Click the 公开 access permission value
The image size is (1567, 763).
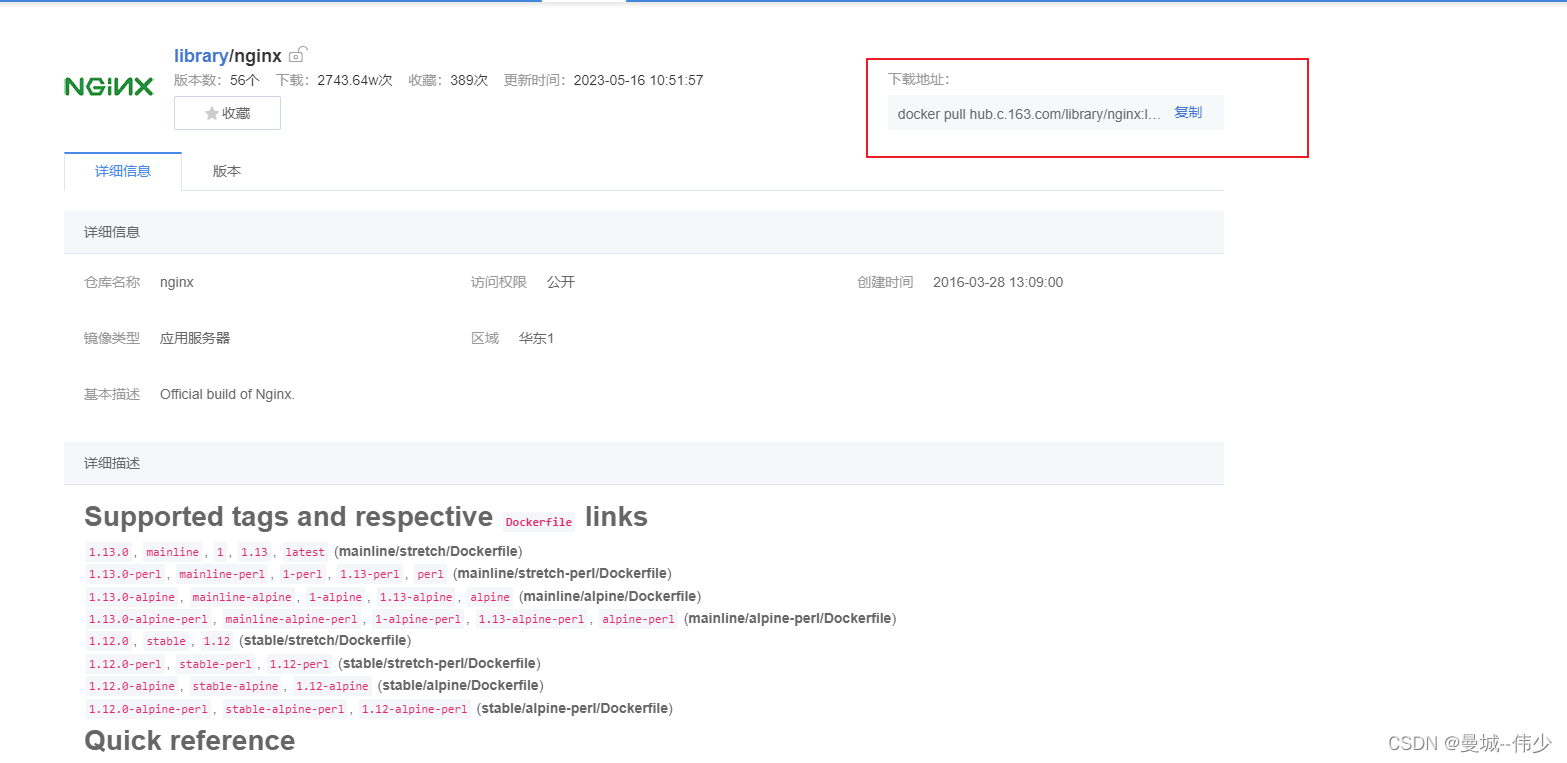click(561, 282)
